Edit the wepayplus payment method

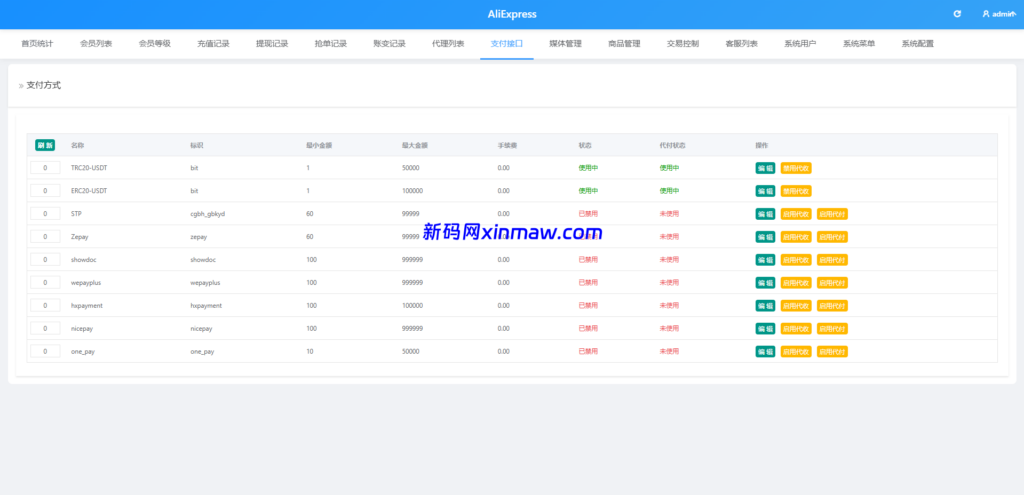pyautogui.click(x=765, y=282)
